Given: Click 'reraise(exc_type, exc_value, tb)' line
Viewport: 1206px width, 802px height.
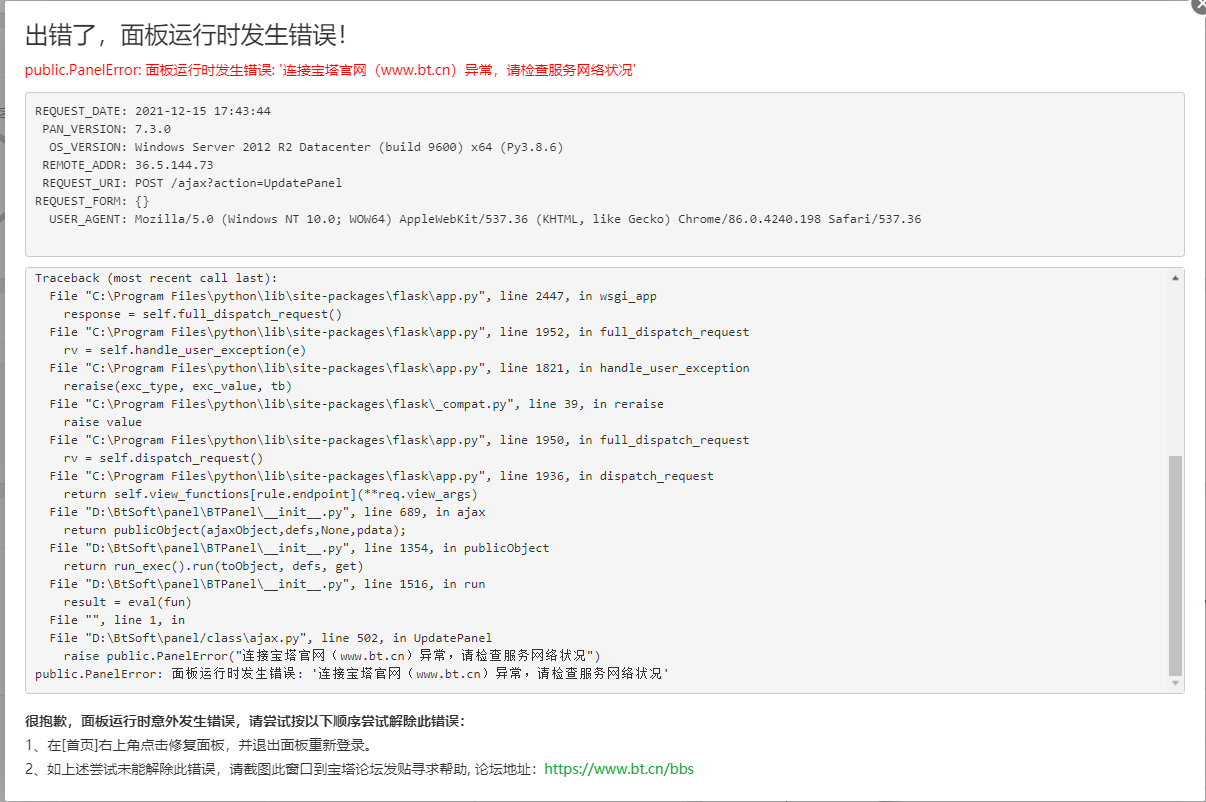Looking at the screenshot, I should (178, 386).
